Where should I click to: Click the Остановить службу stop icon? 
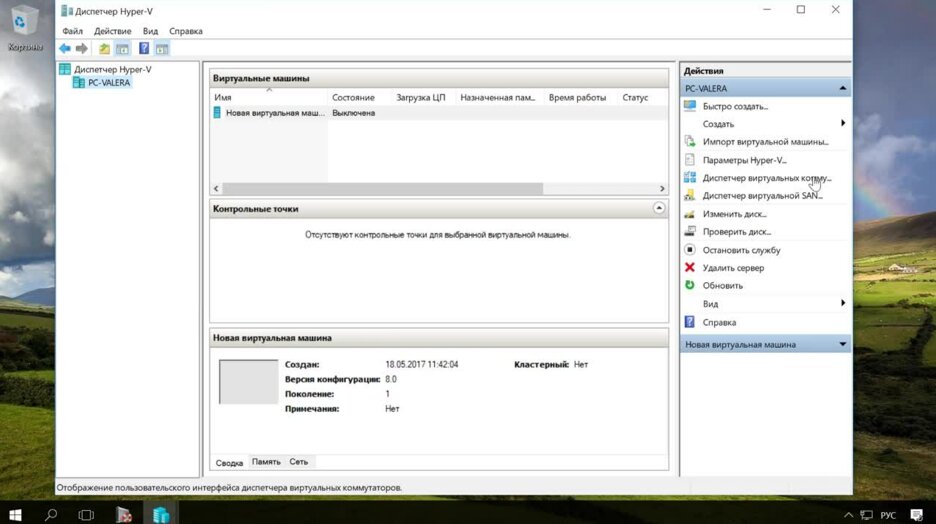(690, 249)
